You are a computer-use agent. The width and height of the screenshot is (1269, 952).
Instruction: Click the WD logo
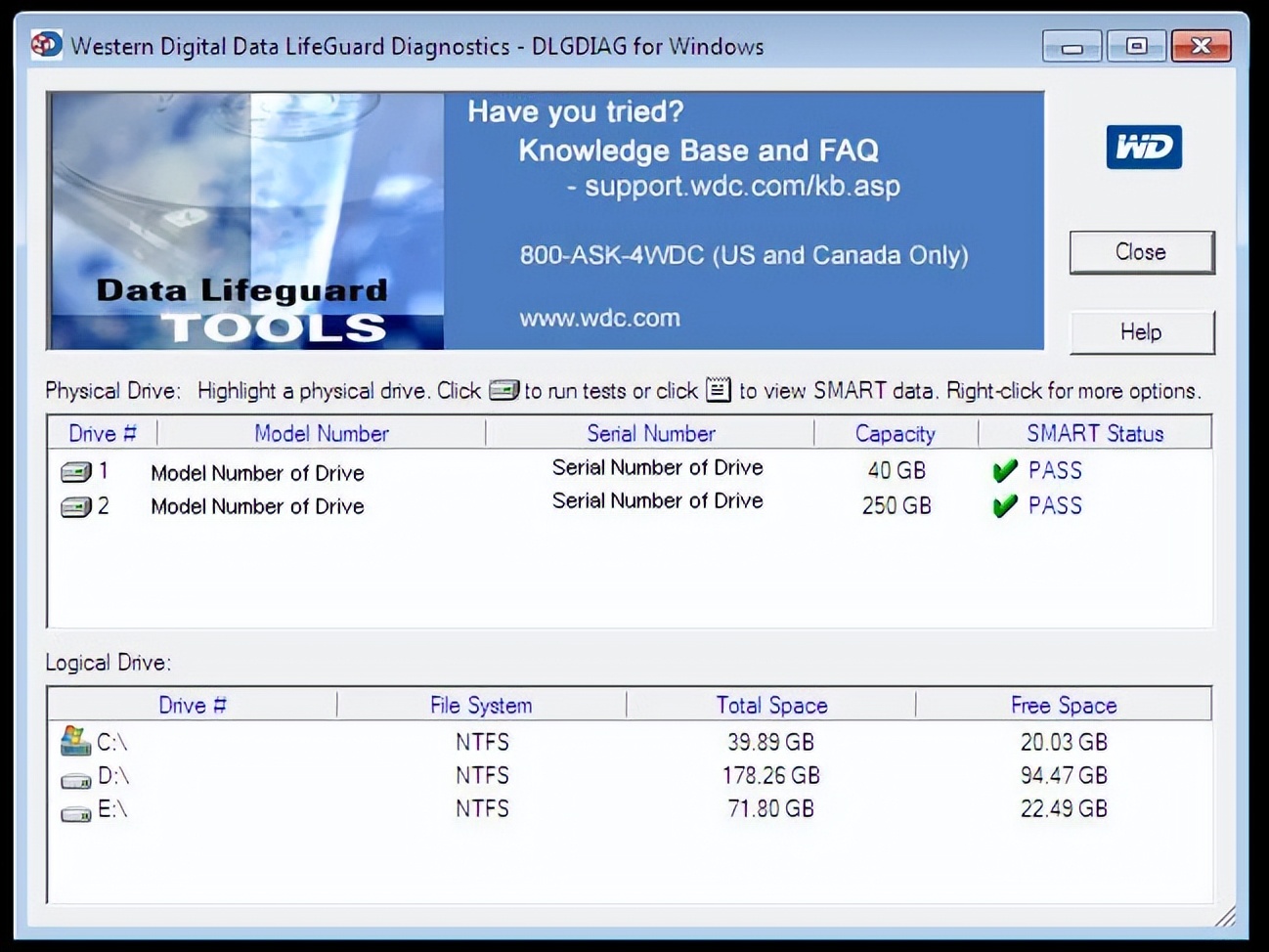coord(1143,147)
